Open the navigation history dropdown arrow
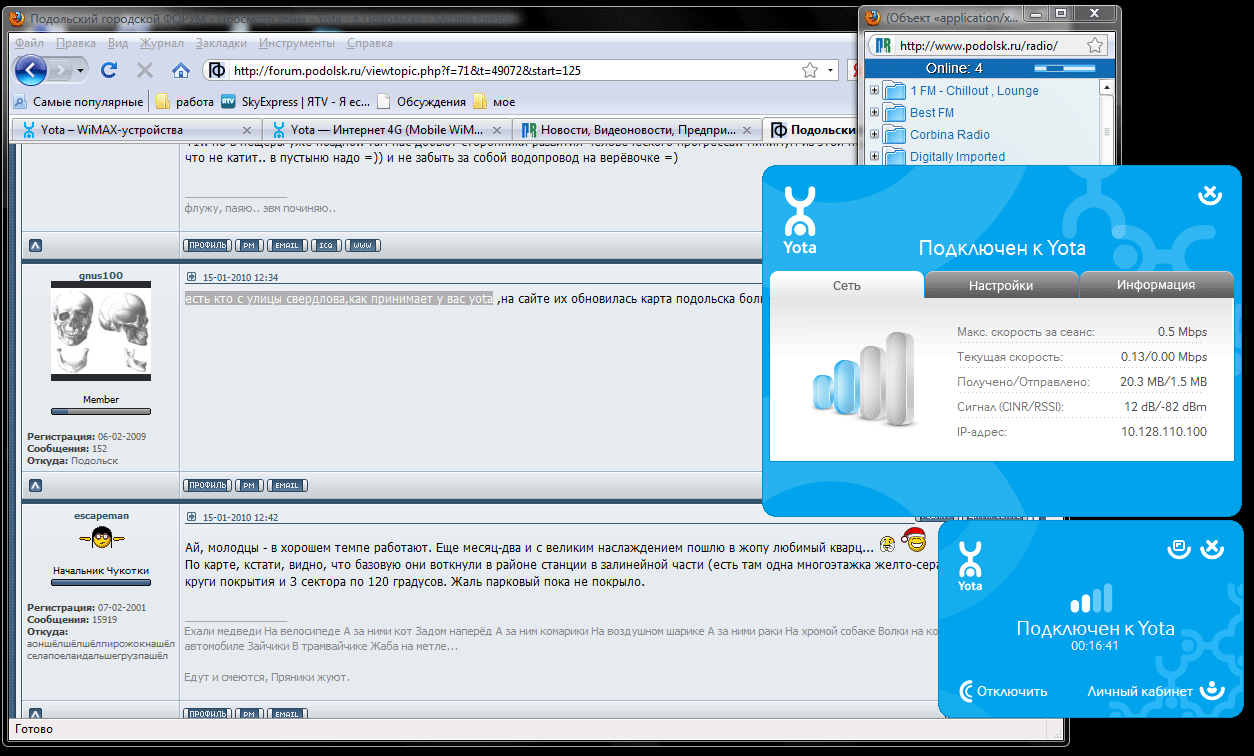The width and height of the screenshot is (1254, 756). (81, 70)
